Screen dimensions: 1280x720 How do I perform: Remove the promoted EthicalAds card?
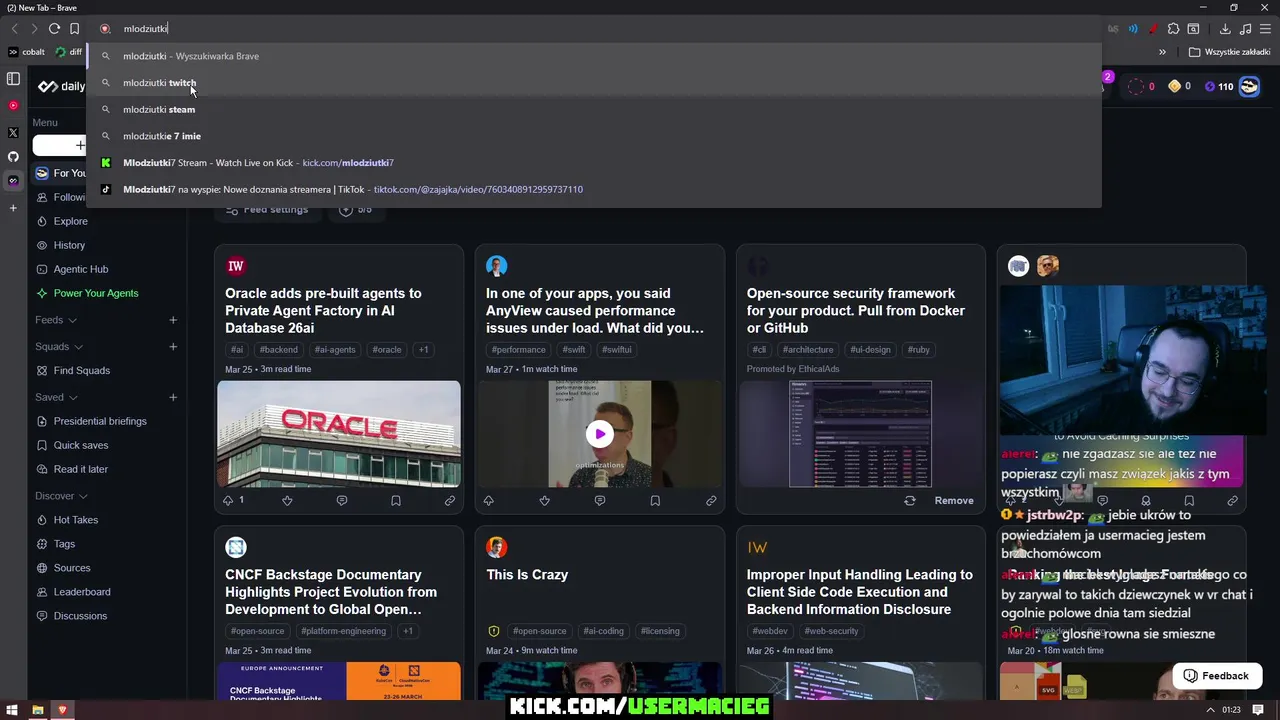tap(954, 500)
